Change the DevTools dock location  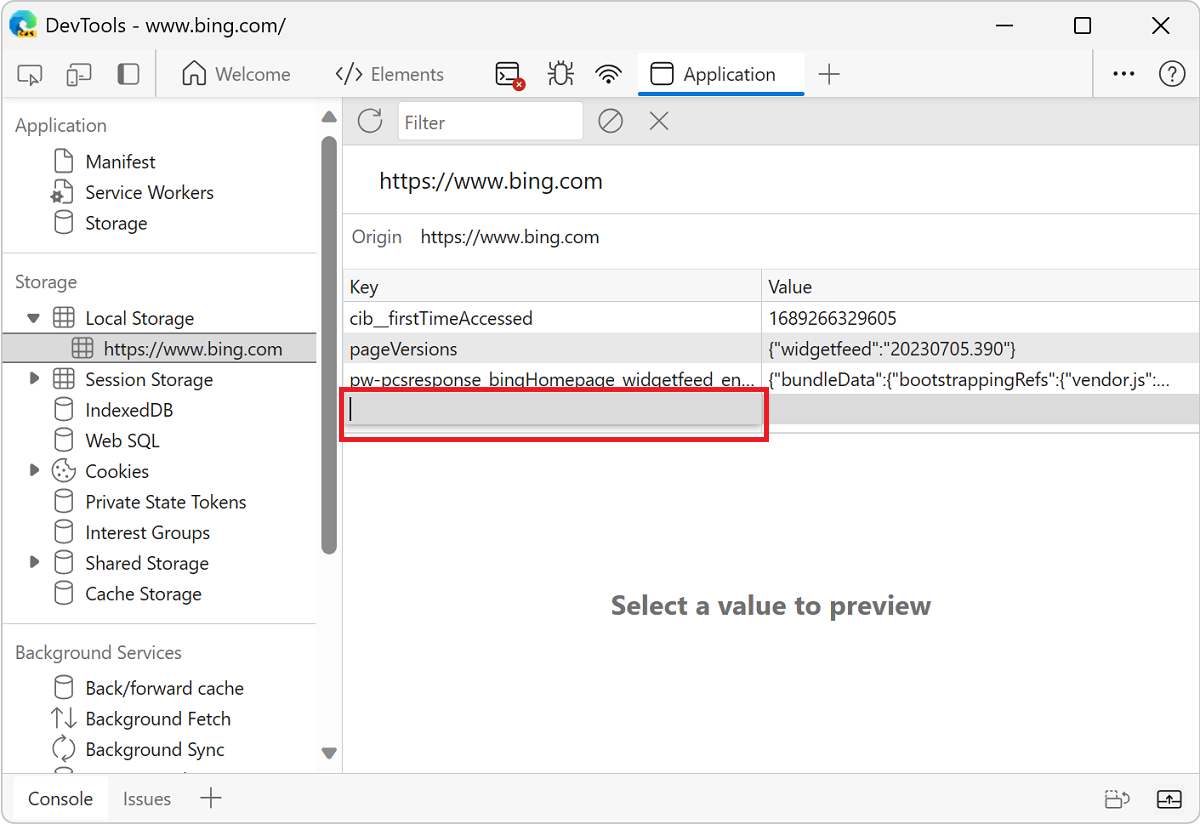128,73
